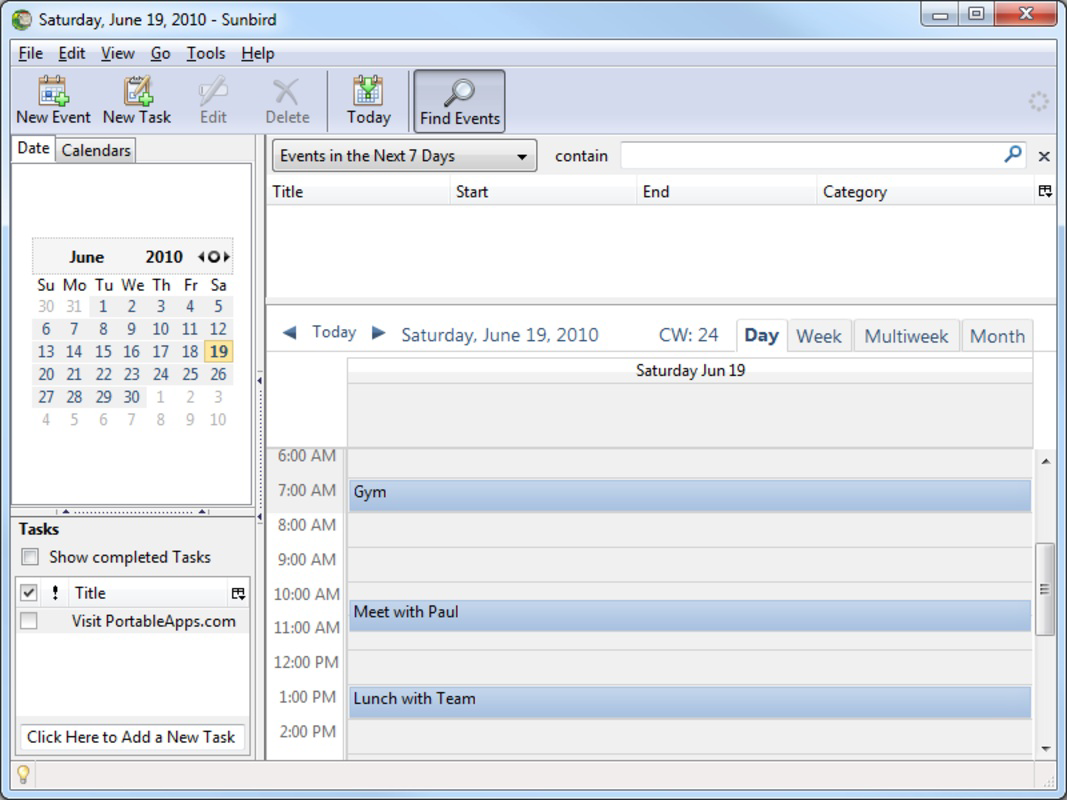Click Here to Add a New Task
Screen dimensions: 1067x800
click(131, 737)
